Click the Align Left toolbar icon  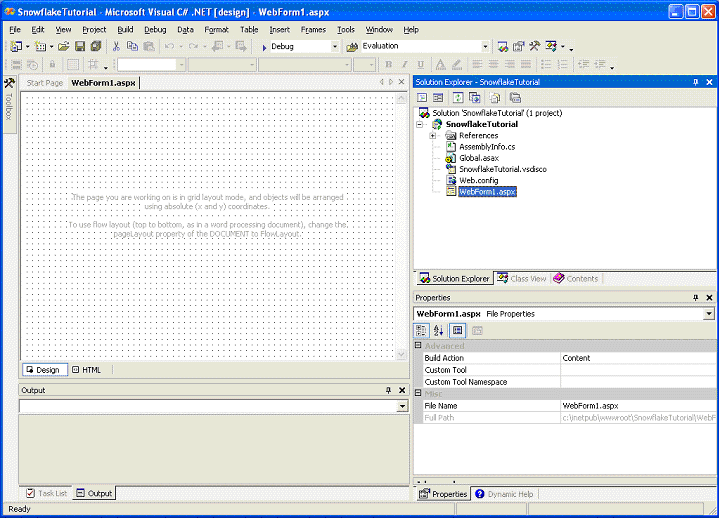(477, 65)
